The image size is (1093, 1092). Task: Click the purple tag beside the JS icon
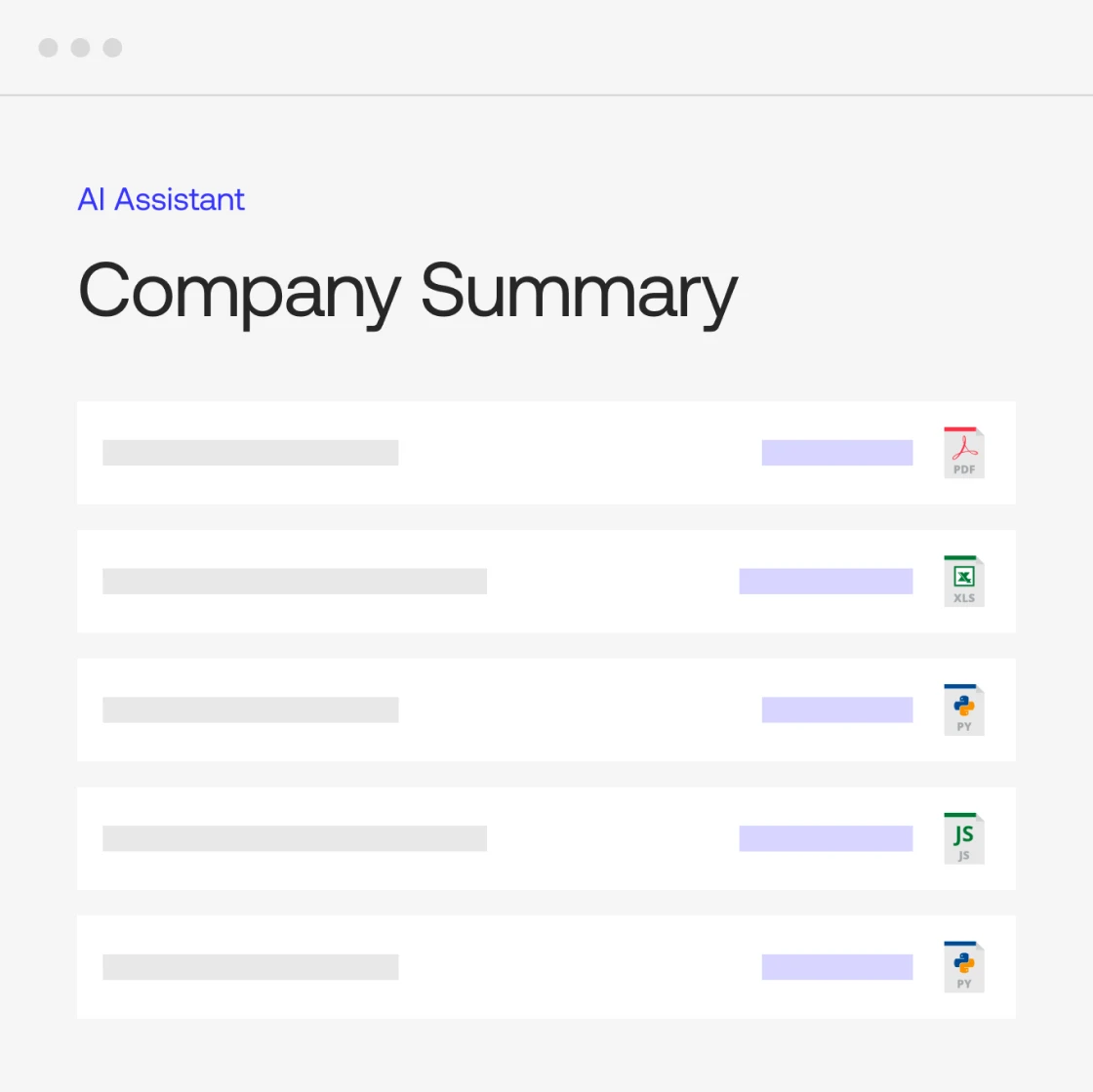tap(826, 838)
